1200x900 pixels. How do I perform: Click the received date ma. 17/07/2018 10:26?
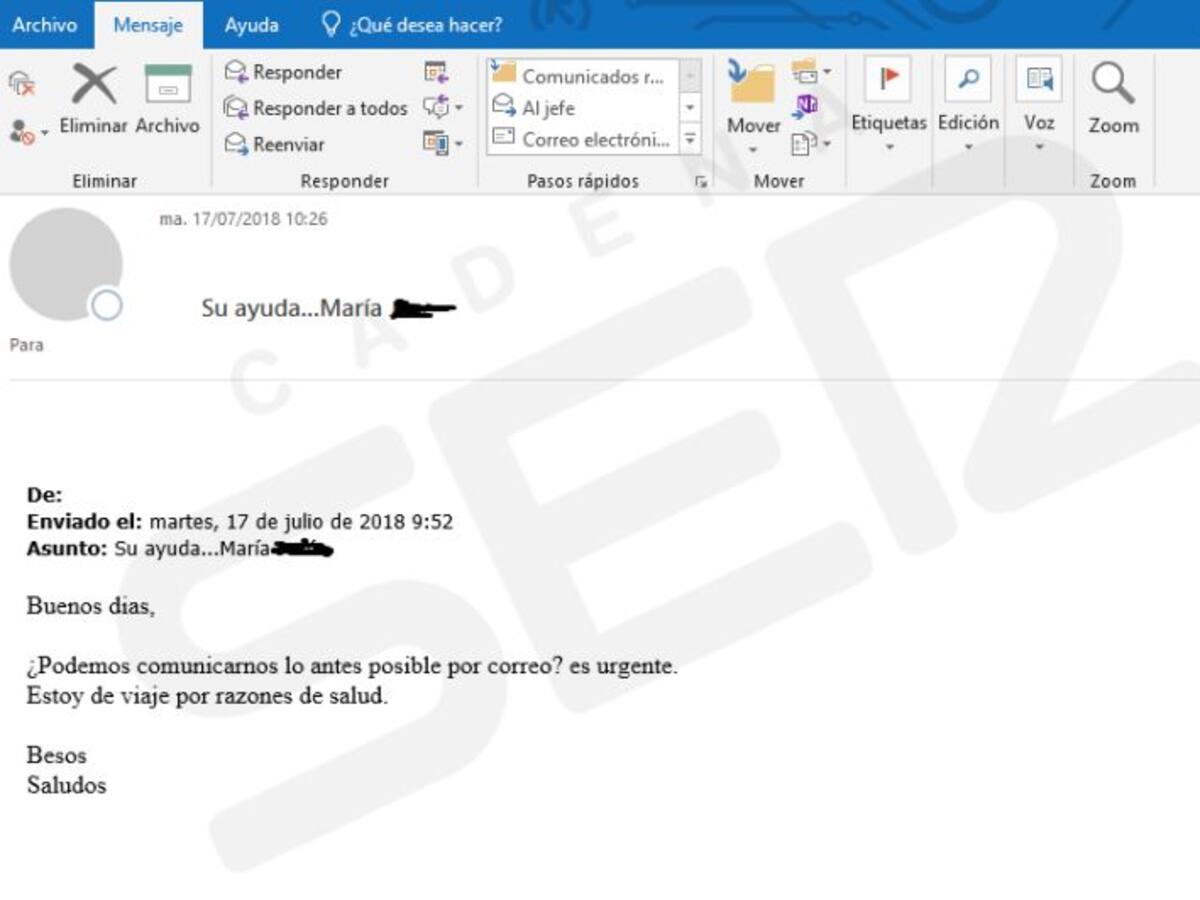tap(243, 219)
